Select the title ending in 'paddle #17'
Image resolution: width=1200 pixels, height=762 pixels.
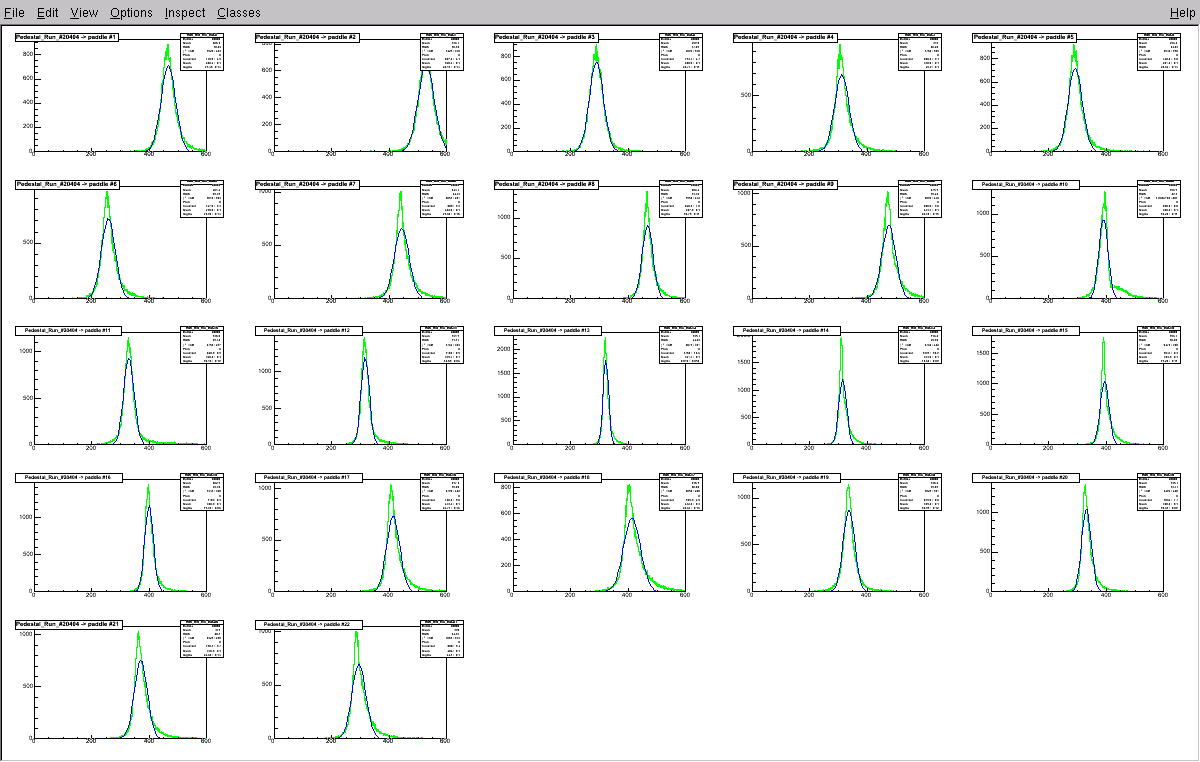(x=307, y=478)
